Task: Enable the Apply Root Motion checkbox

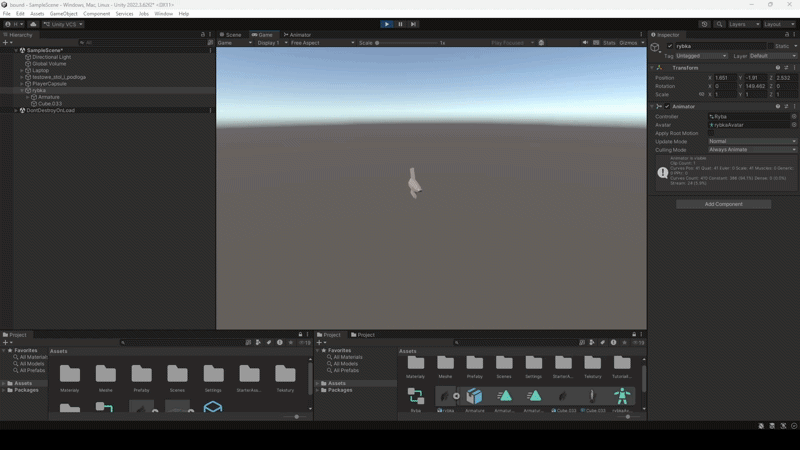Action: (711, 133)
